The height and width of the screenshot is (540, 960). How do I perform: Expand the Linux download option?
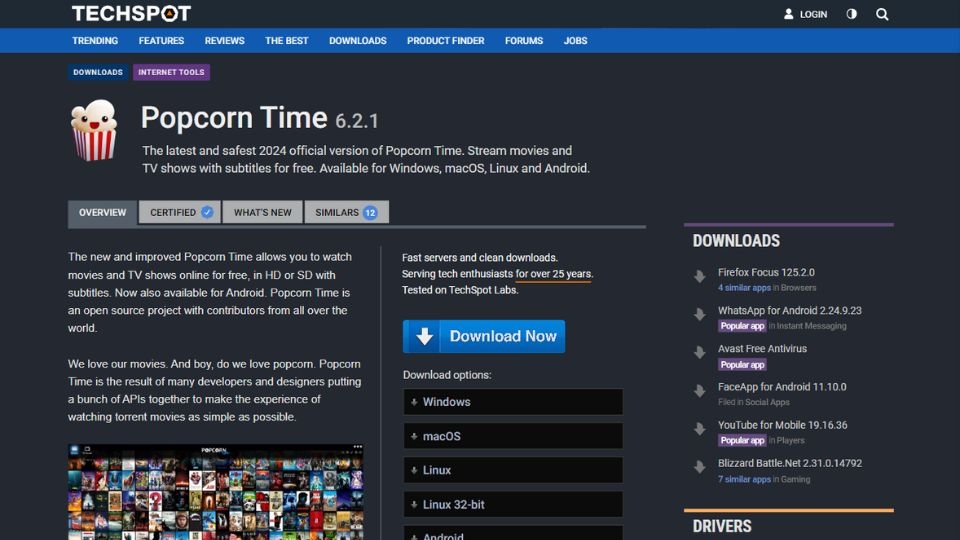click(x=513, y=470)
